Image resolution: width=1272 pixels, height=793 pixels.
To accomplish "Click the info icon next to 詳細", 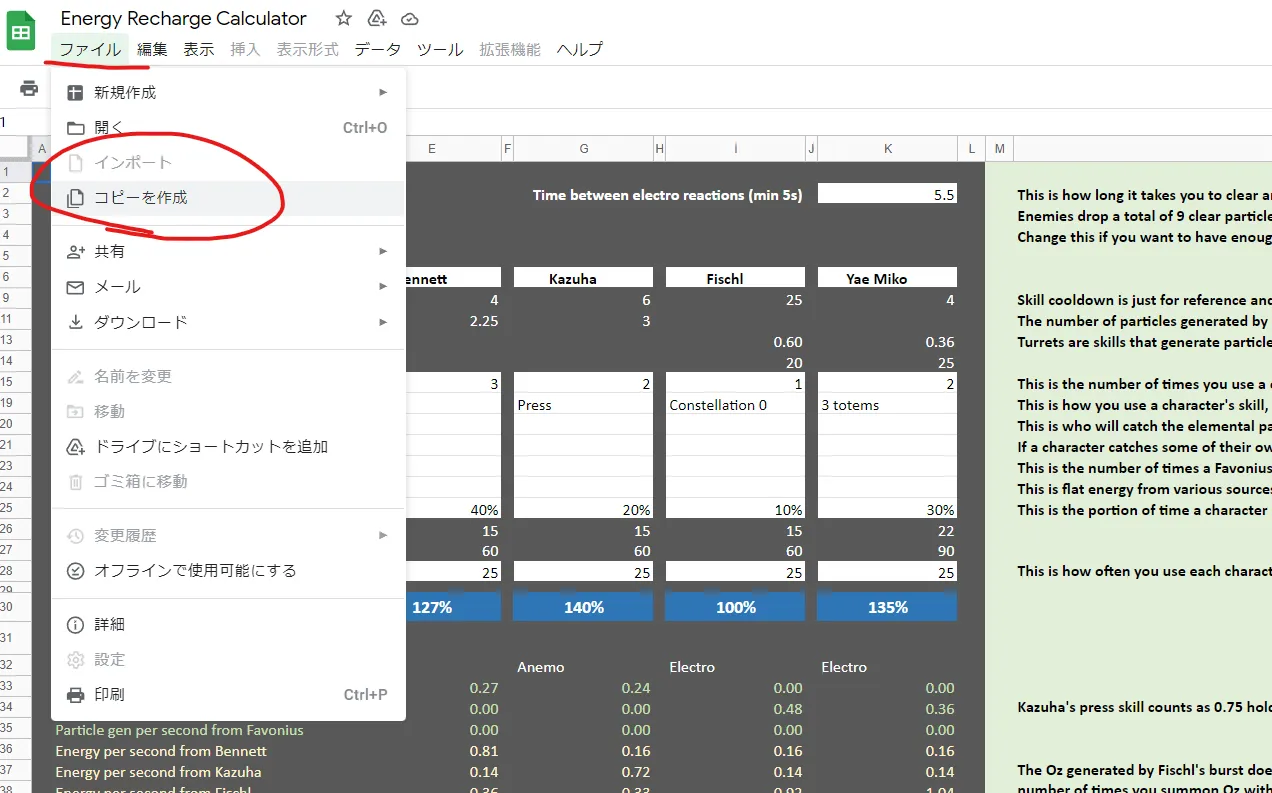I will 75,624.
